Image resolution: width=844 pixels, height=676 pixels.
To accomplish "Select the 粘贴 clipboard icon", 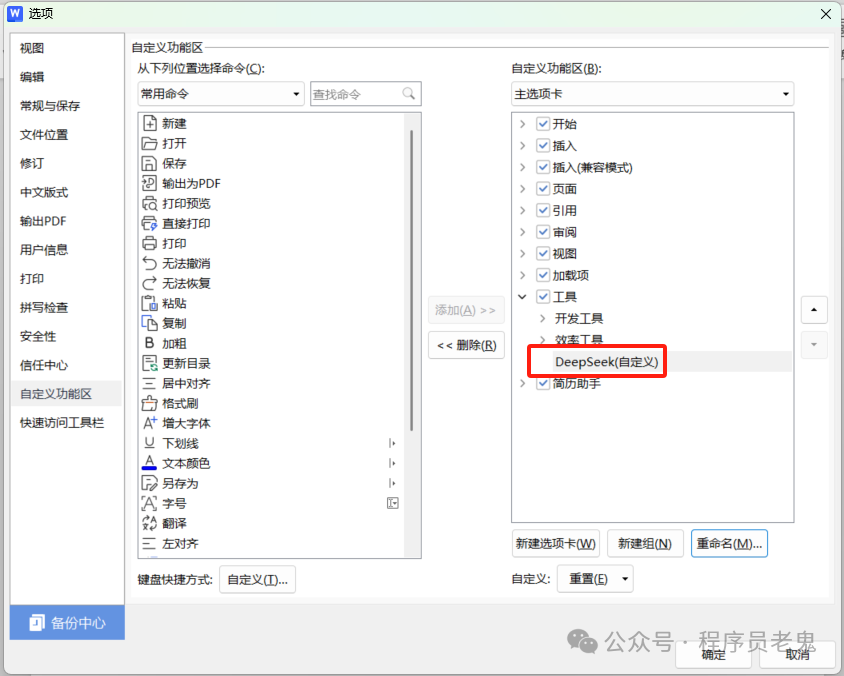I will click(x=149, y=303).
